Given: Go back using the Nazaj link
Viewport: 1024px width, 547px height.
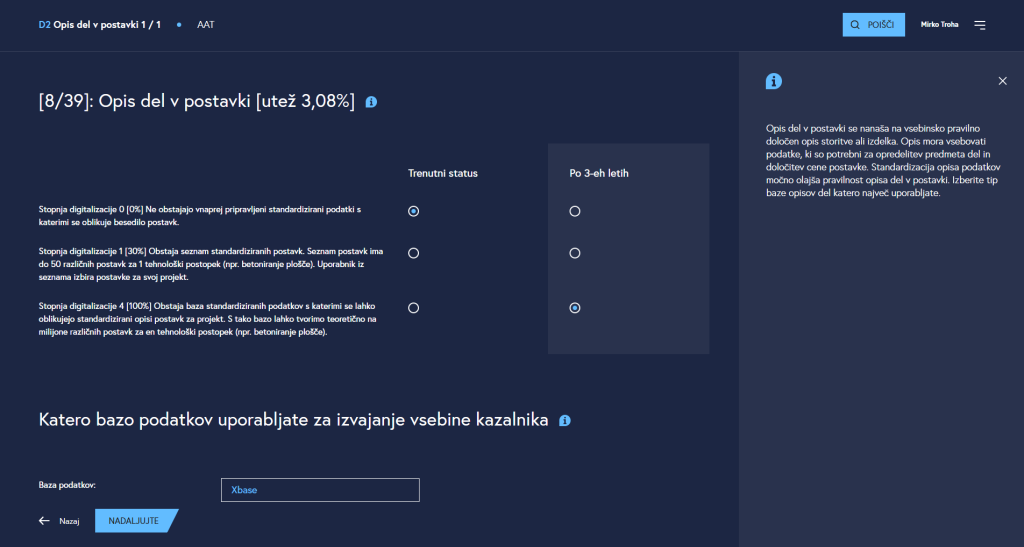Looking at the screenshot, I should (x=59, y=521).
